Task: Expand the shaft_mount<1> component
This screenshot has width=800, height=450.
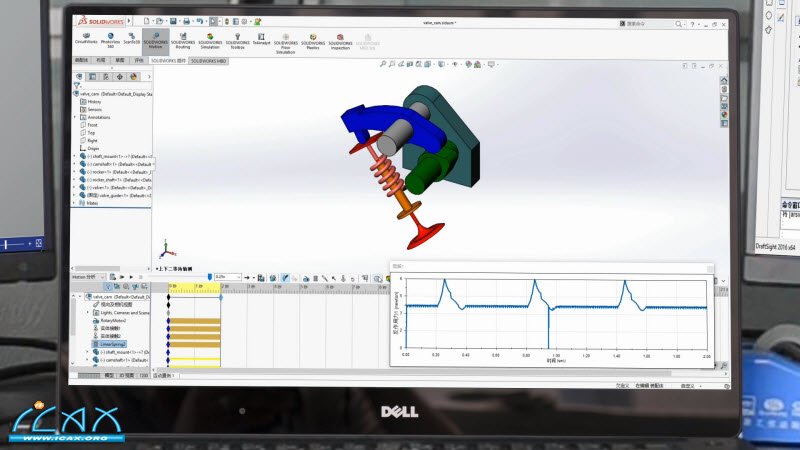Action: (x=75, y=156)
